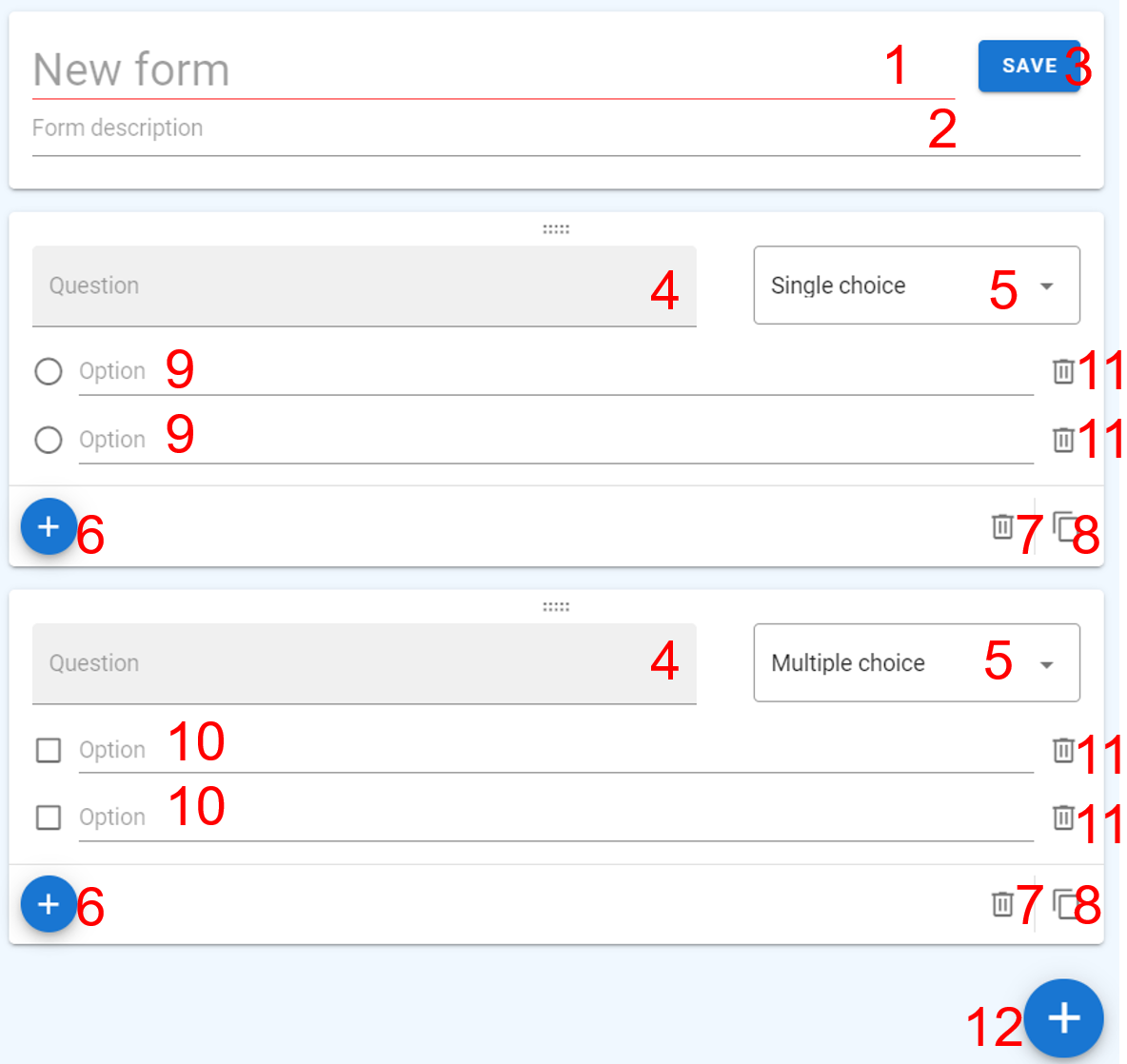Image resolution: width=1127 pixels, height=1064 pixels.
Task: Grab the drag handle of the multiple choice card
Action: point(556,607)
